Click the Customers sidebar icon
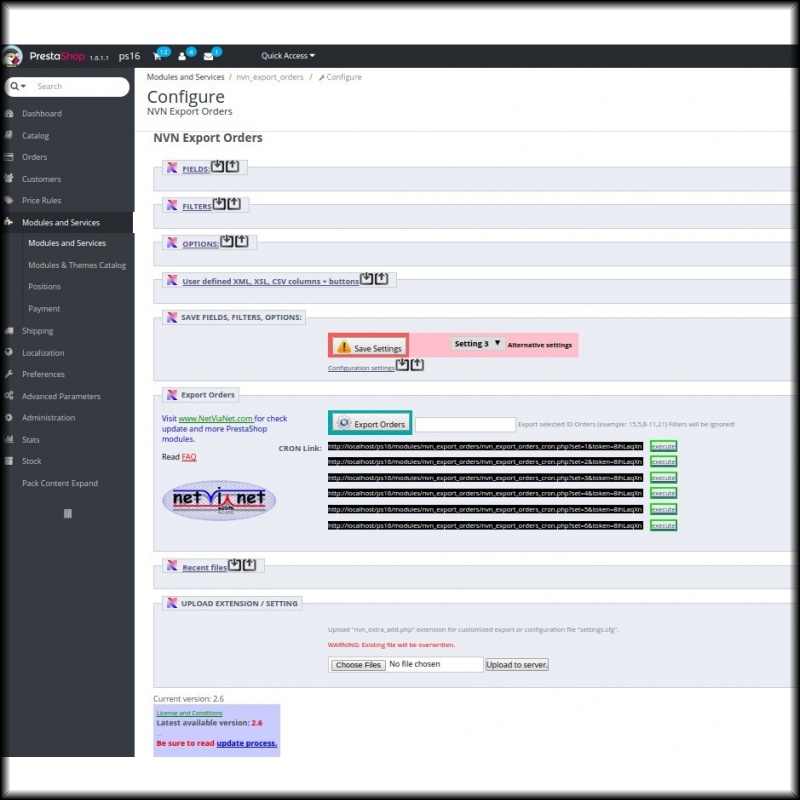The width and height of the screenshot is (800, 800). (x=9, y=179)
